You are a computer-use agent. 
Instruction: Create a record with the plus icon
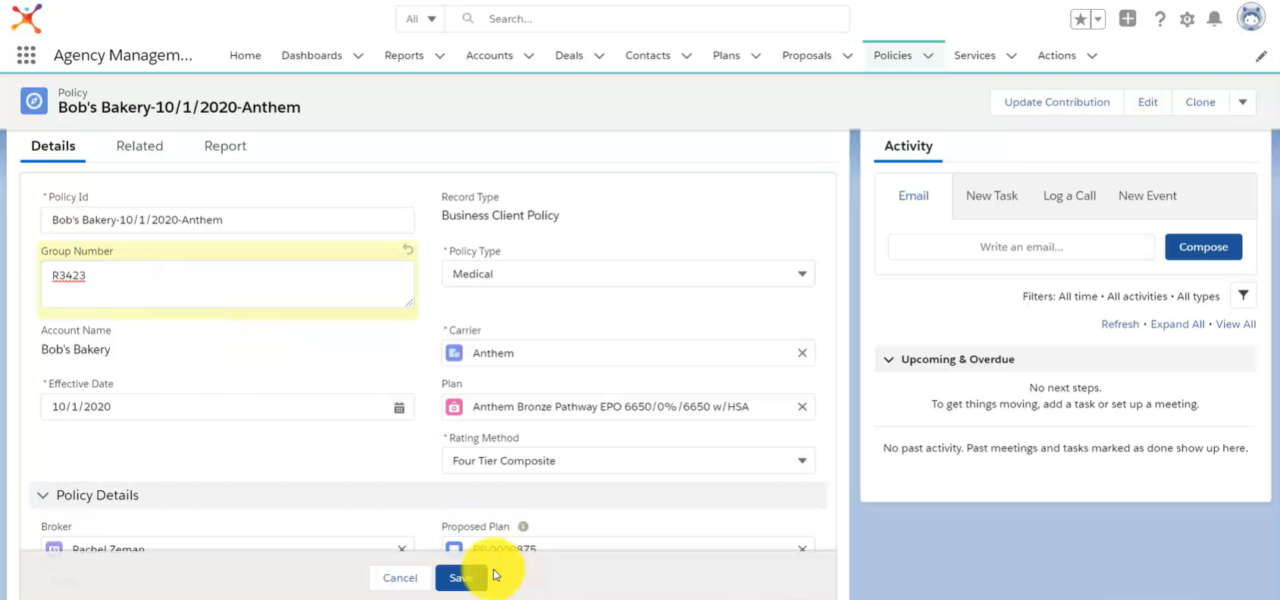click(1127, 18)
